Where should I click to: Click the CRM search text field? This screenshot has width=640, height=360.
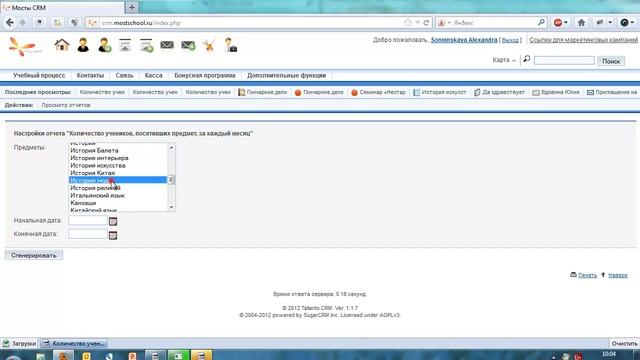click(564, 60)
